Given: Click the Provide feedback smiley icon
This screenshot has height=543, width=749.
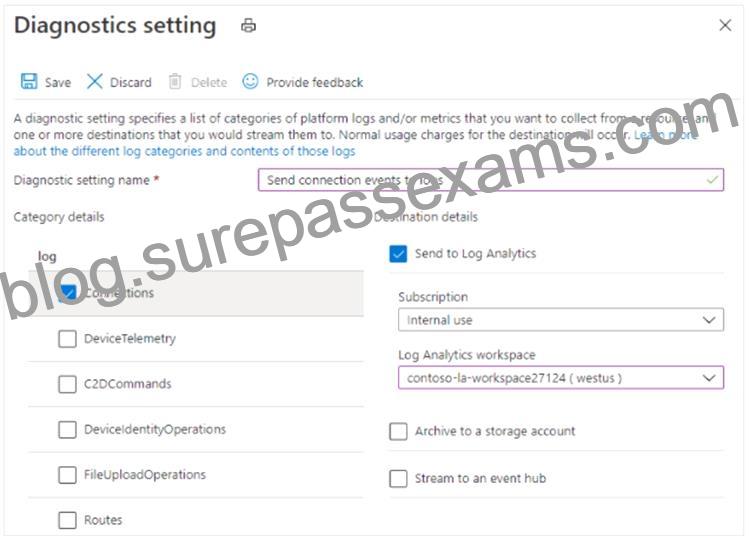Looking at the screenshot, I should [250, 81].
